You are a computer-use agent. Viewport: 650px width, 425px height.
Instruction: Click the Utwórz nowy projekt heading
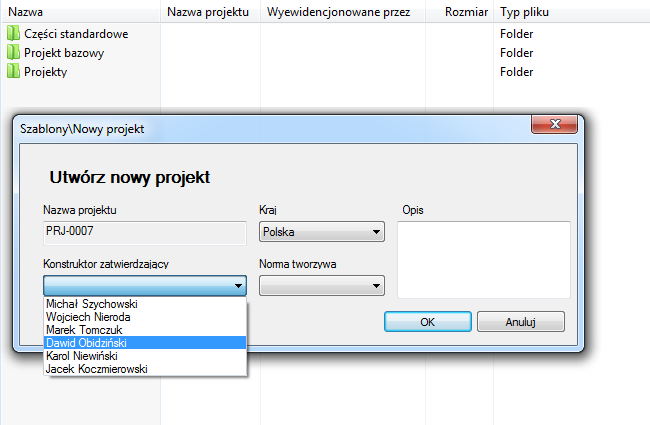[130, 177]
